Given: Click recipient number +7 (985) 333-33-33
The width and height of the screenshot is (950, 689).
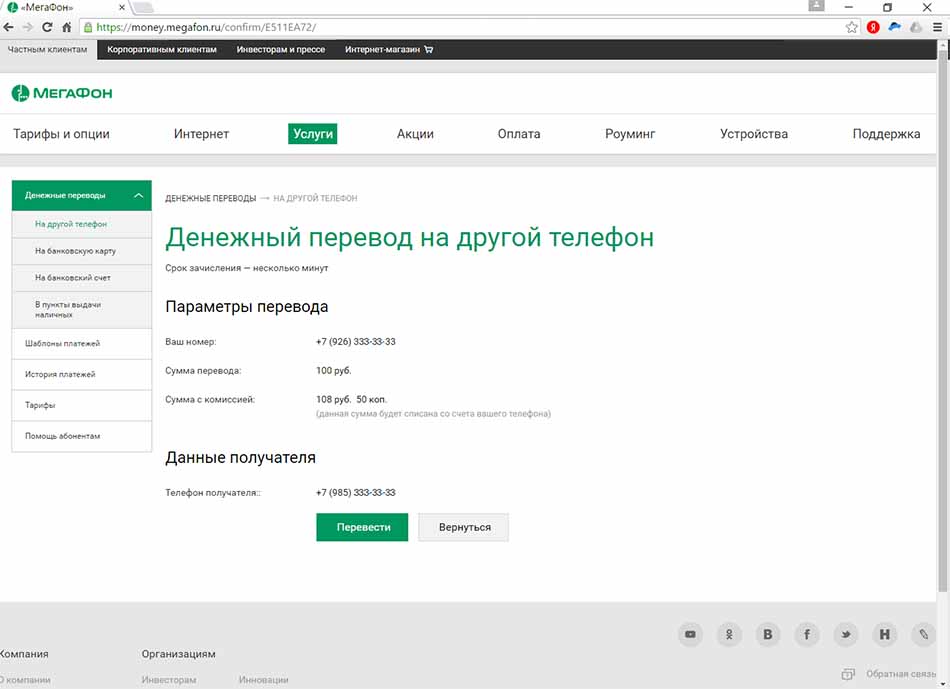Looking at the screenshot, I should point(356,493).
